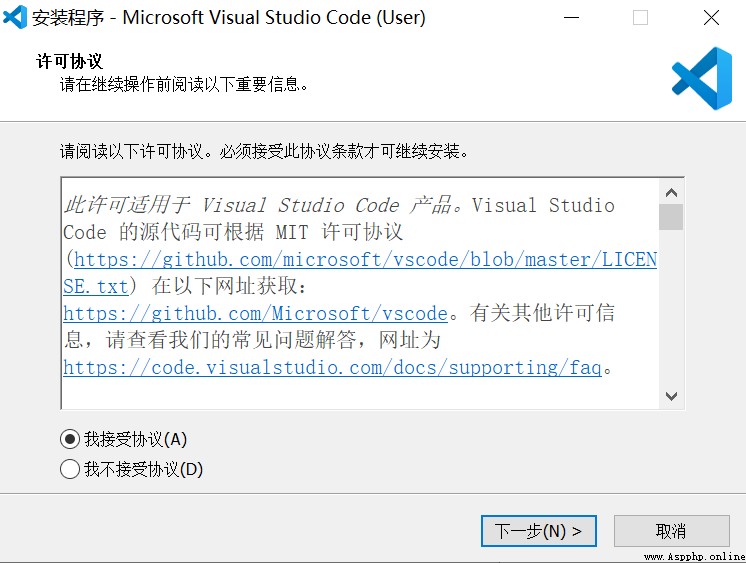This screenshot has width=746, height=563.
Task: Select the 我接受协议(A) radio button
Action: click(x=70, y=439)
